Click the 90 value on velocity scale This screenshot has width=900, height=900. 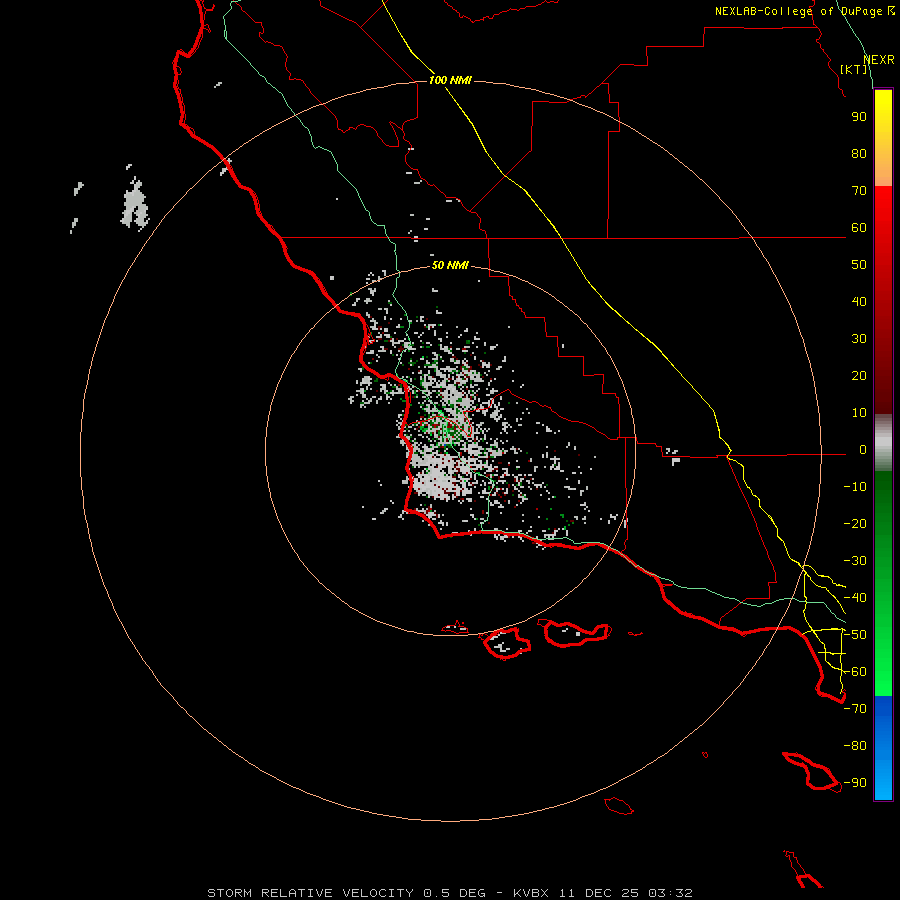[x=859, y=117]
